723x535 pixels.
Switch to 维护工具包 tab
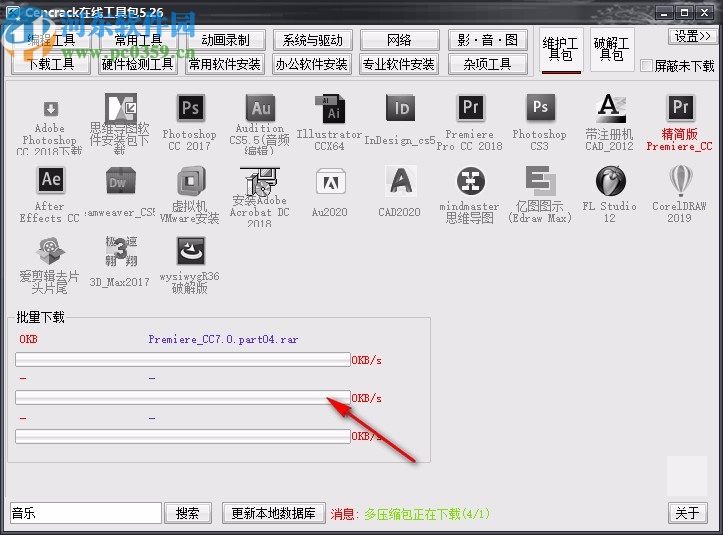(x=560, y=50)
